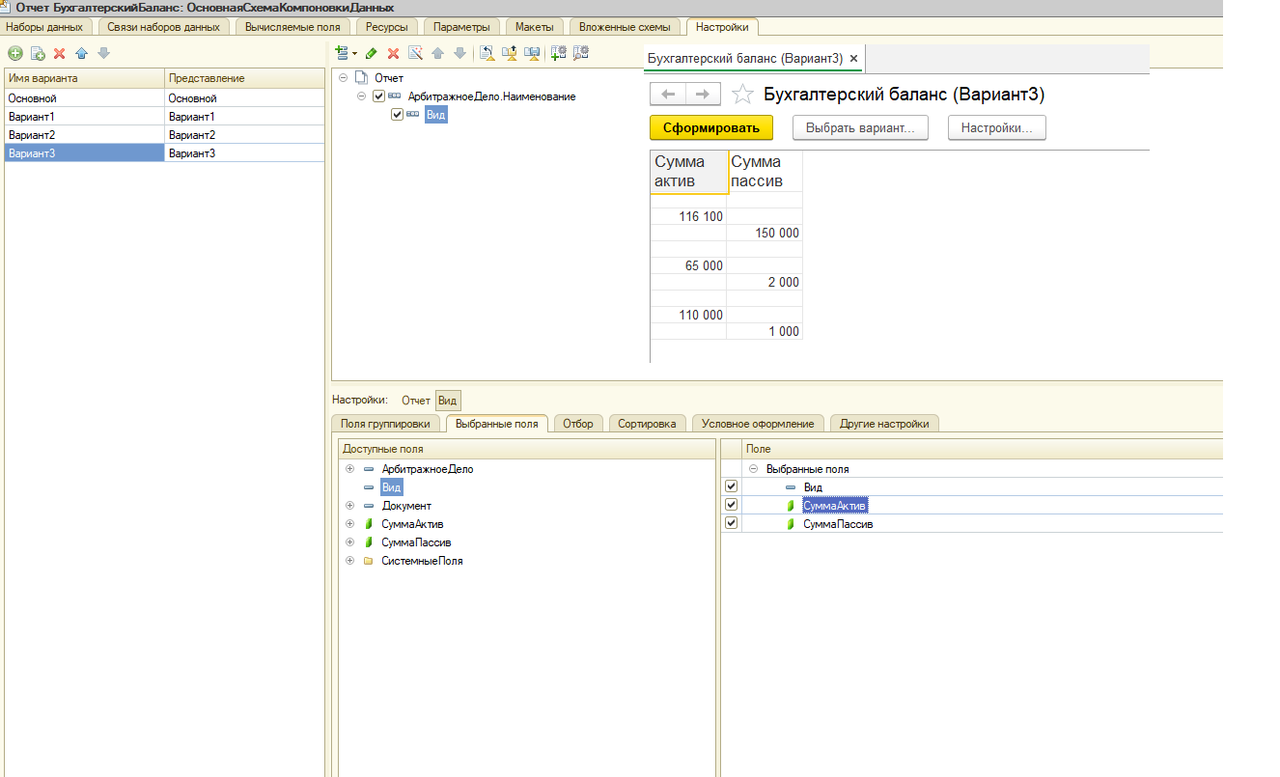Image resolution: width=1280 pixels, height=777 pixels.
Task: Click the load standard settings icon
Action: pyautogui.click(x=487, y=53)
